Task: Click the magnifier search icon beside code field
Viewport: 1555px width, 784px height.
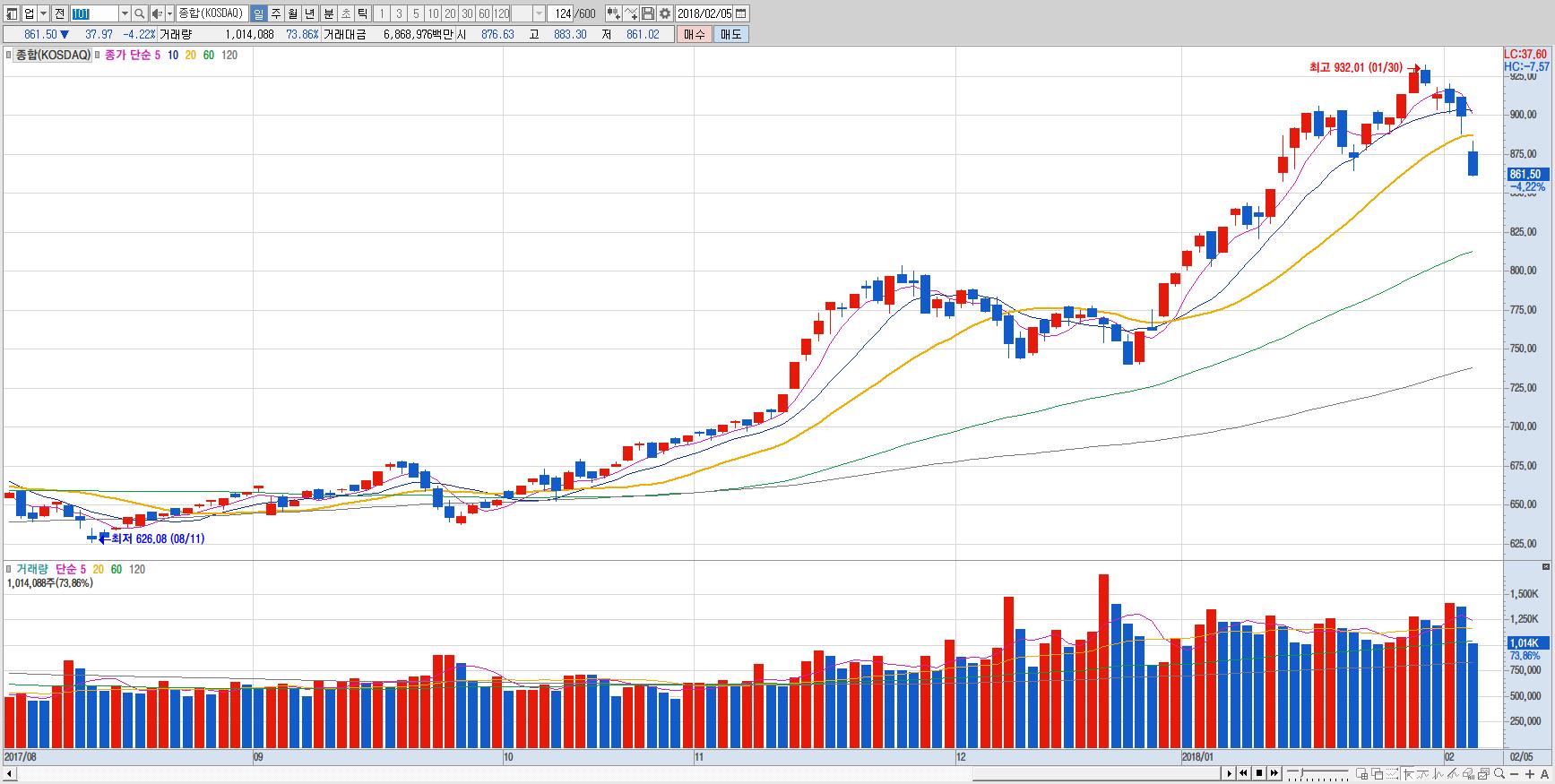Action: click(140, 13)
